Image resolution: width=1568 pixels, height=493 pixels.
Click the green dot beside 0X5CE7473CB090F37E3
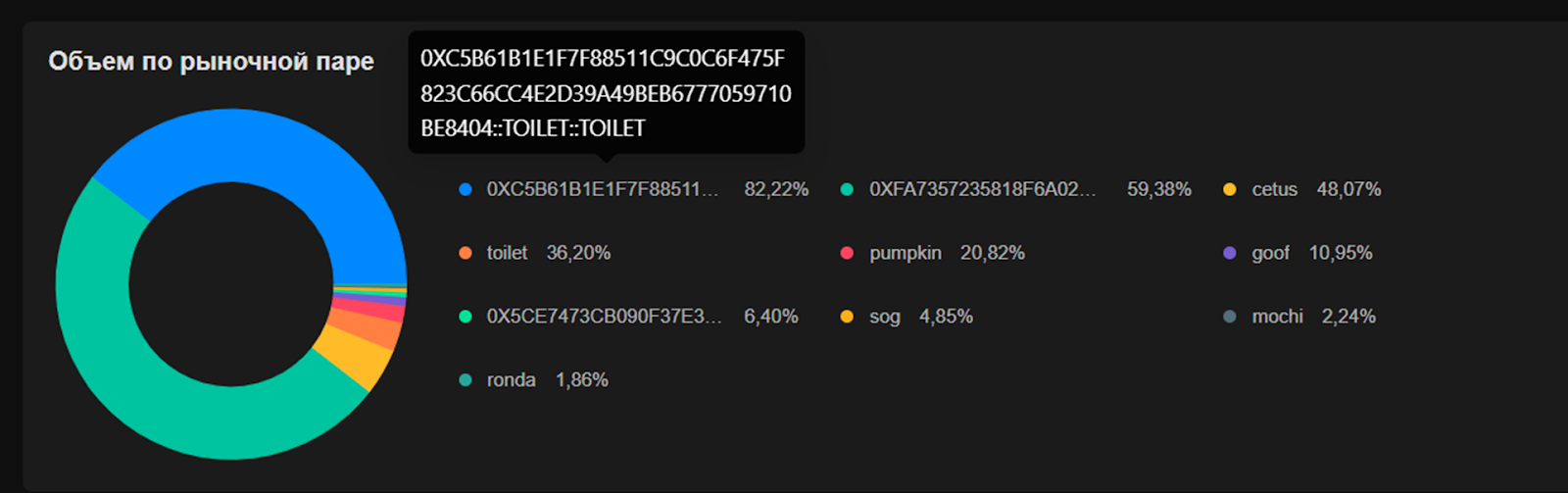click(x=465, y=317)
